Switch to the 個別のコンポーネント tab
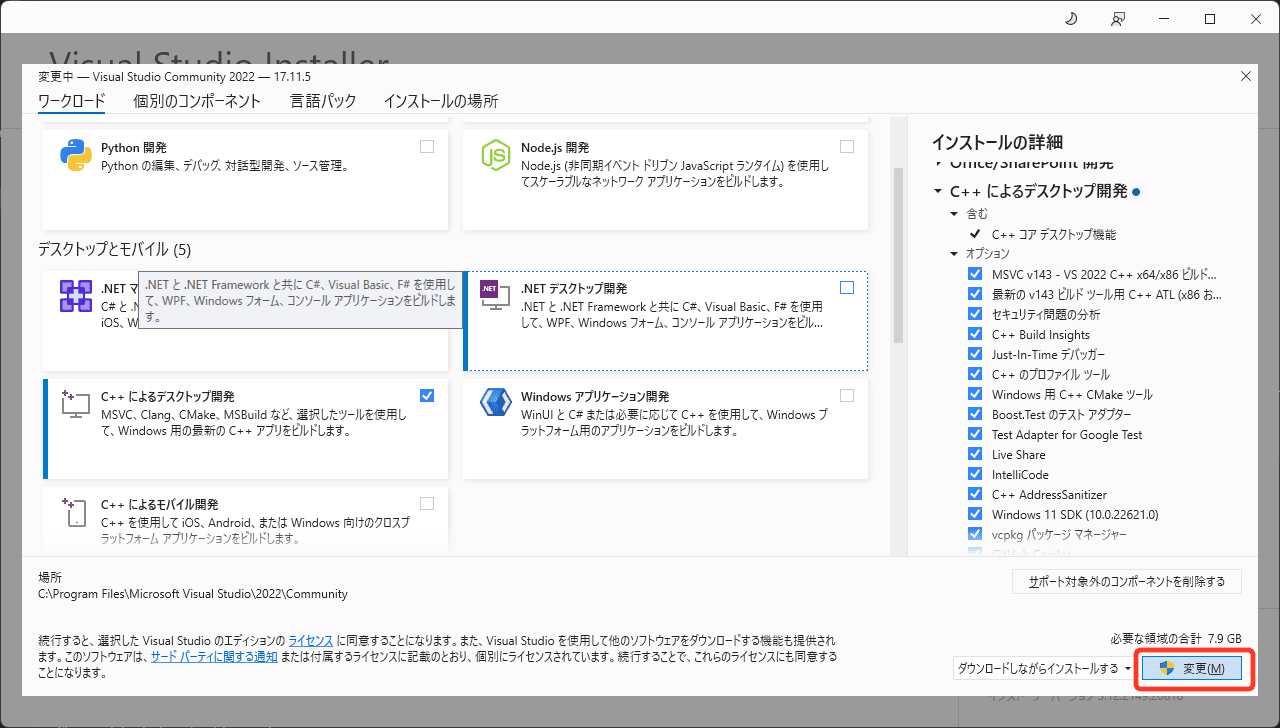The width and height of the screenshot is (1280, 728). coord(196,101)
